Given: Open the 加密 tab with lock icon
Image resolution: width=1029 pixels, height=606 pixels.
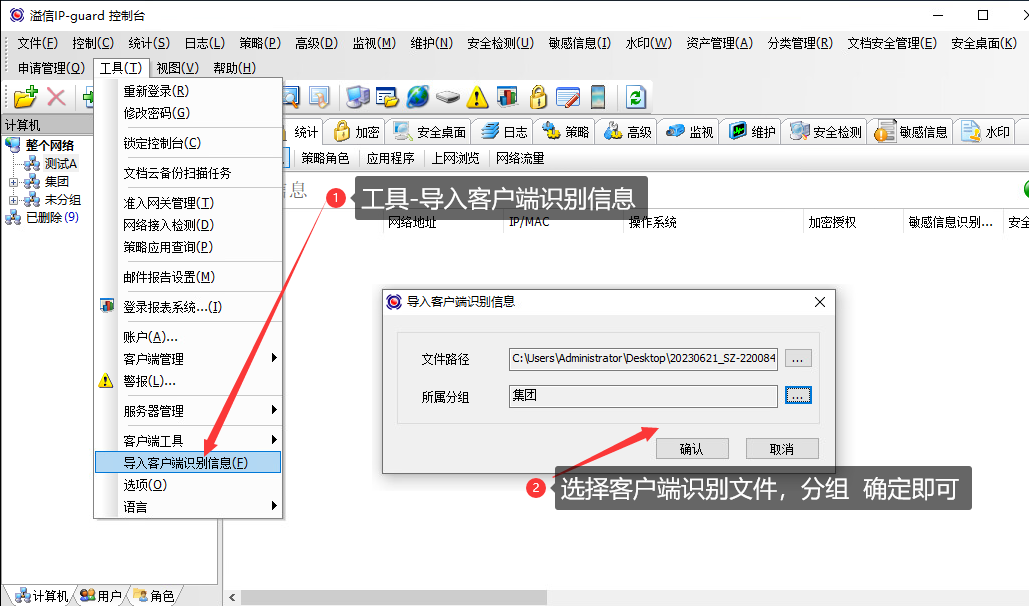Looking at the screenshot, I should pos(356,132).
